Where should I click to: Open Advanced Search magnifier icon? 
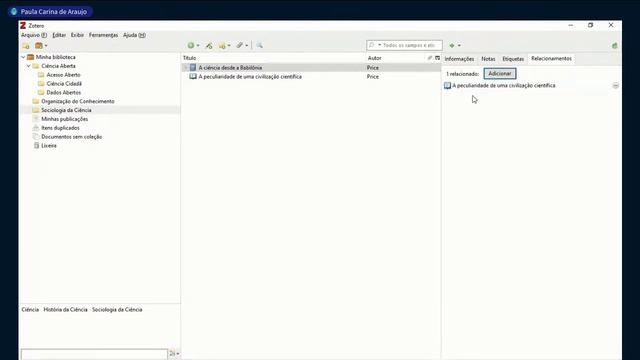click(x=259, y=45)
